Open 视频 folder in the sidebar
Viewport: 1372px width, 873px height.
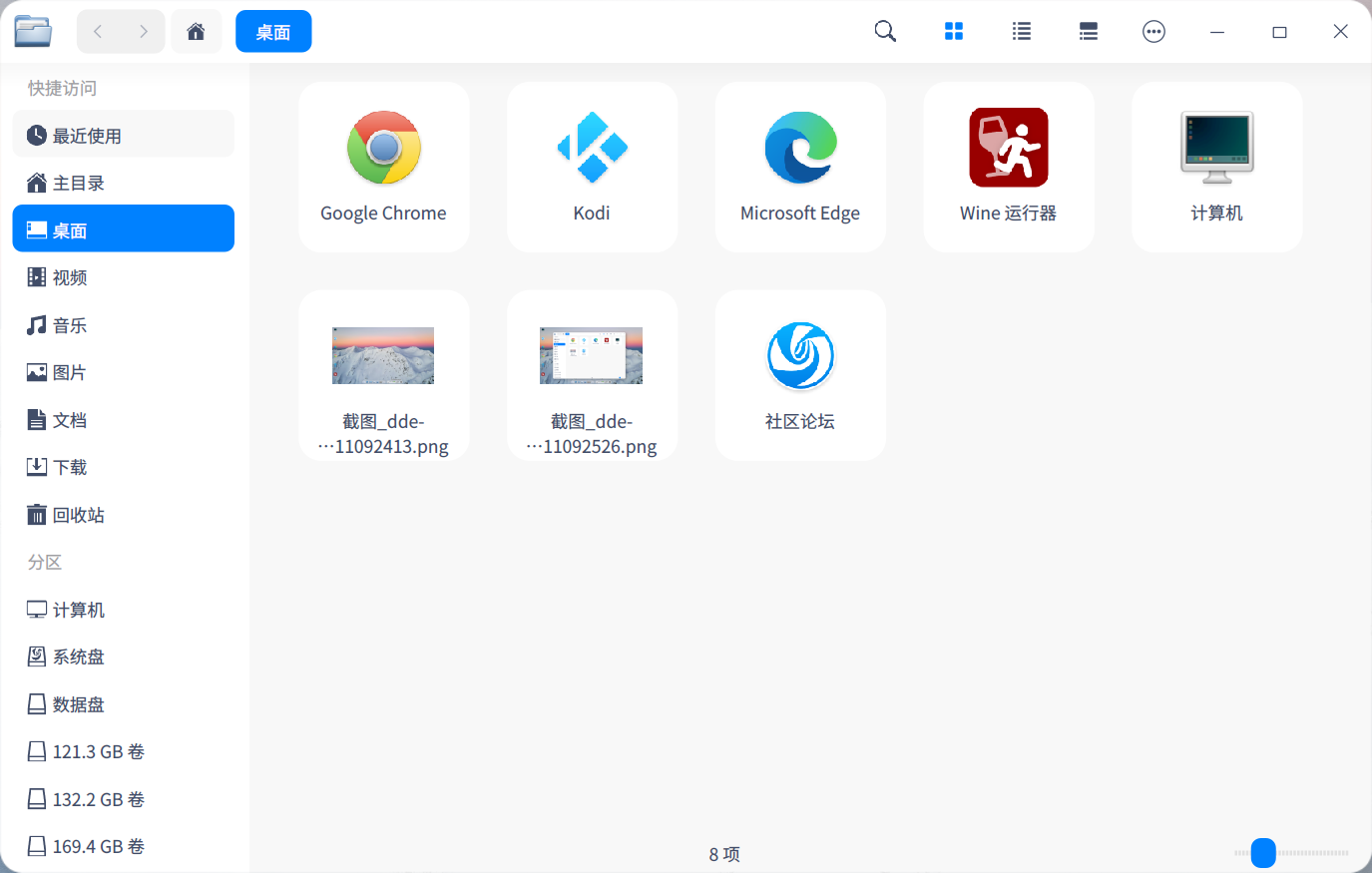point(124,277)
